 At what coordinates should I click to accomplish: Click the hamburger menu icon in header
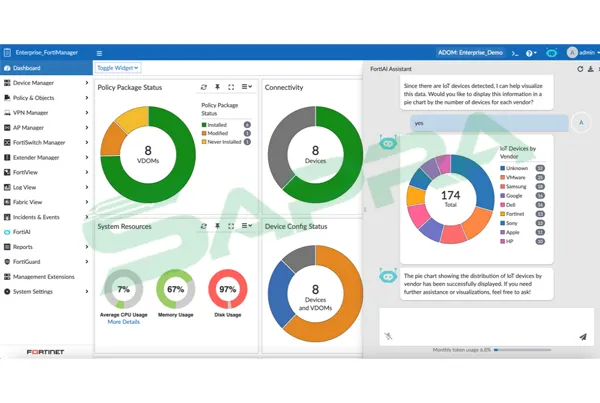[99, 53]
